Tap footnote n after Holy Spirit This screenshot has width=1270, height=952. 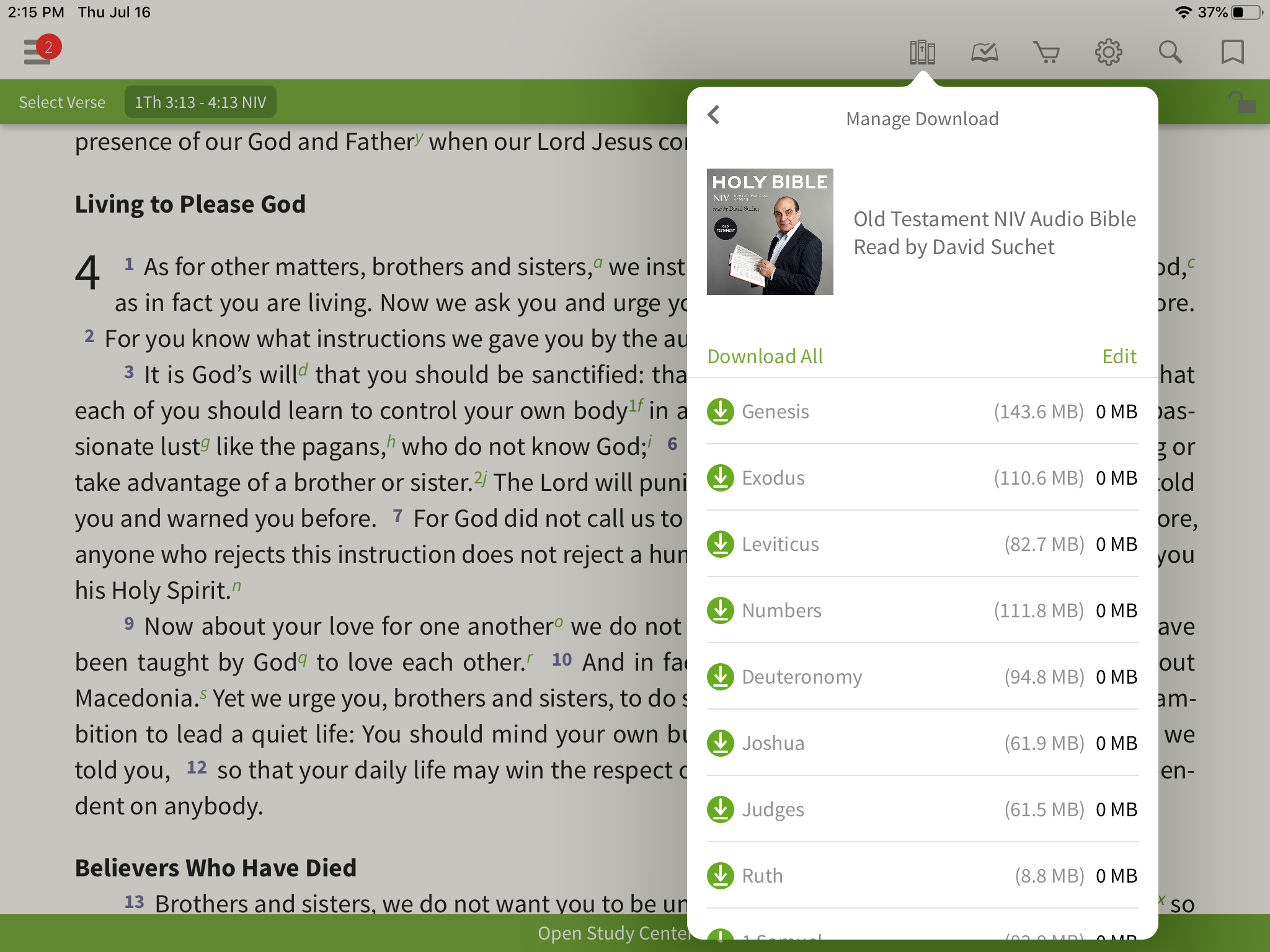click(236, 585)
